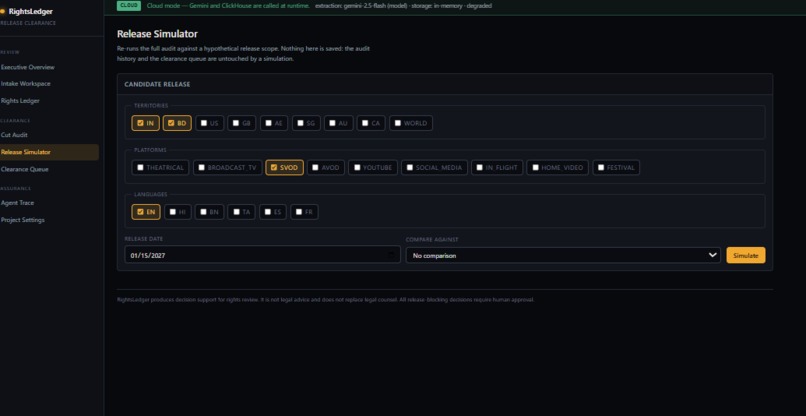
Task: Enable the AU territory checkbox
Action: tap(333, 123)
